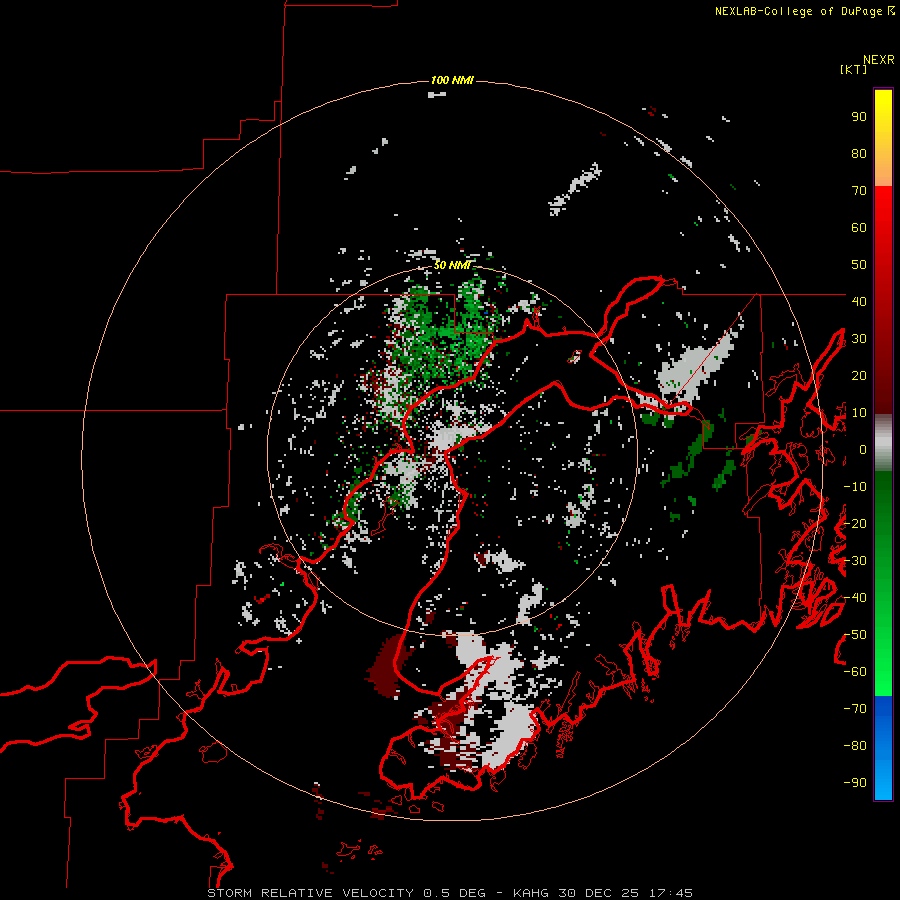Select the 70 value on velocity scale
900x900 pixels.
pyautogui.click(x=859, y=191)
